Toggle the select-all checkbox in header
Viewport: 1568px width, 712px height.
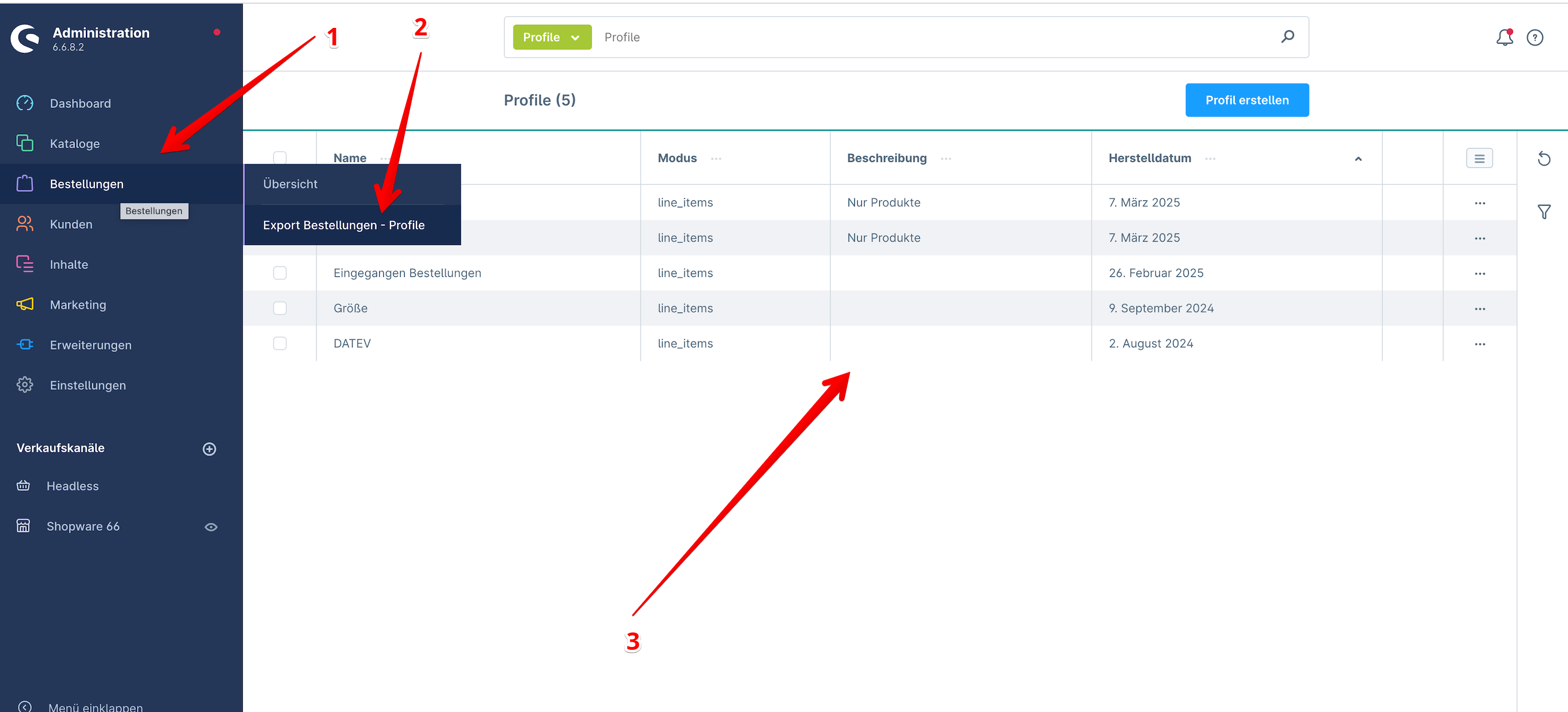[281, 158]
